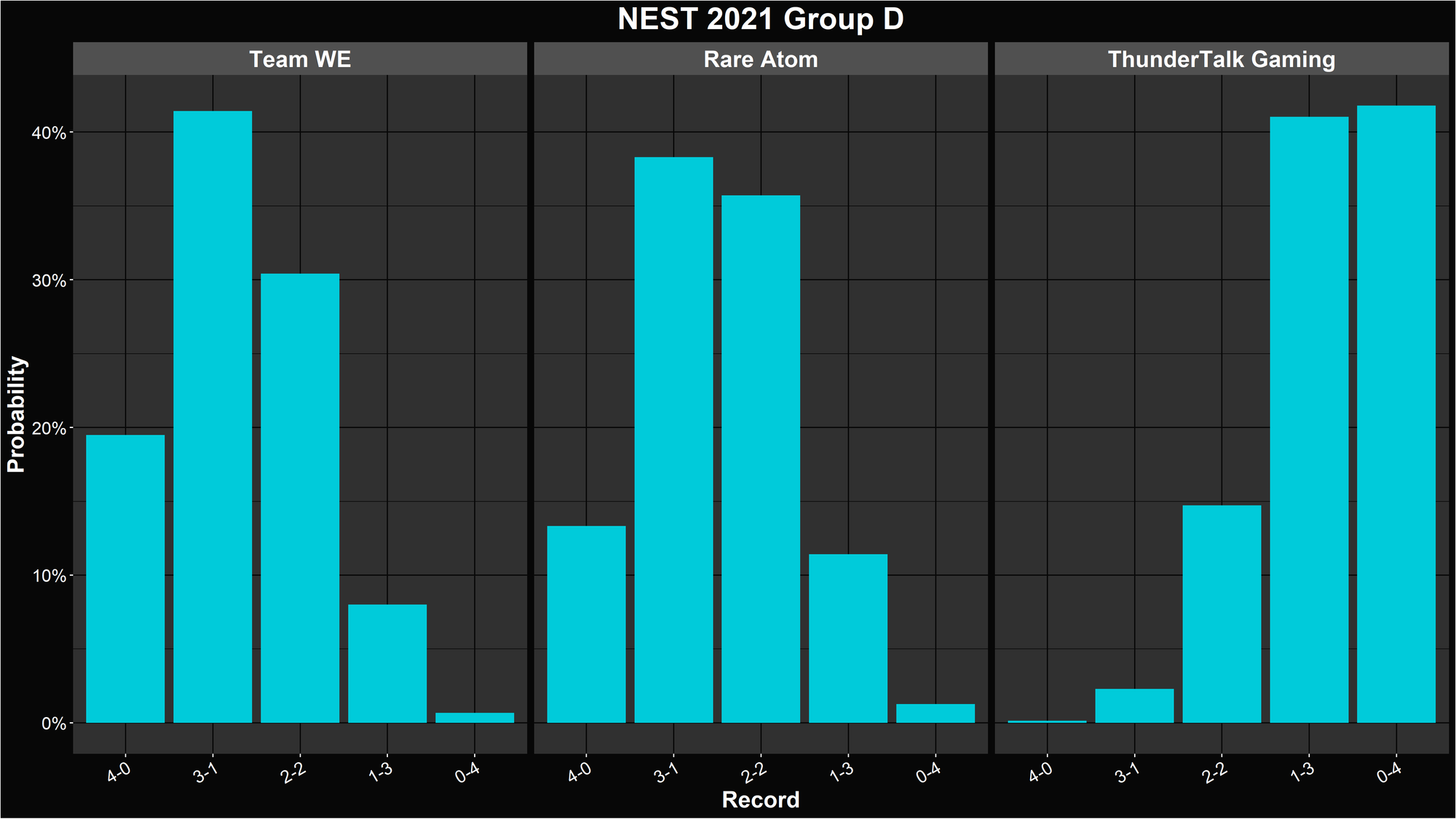
Task: Click the 4-0 label under ThunderTalk Gaming
Action: 1041,773
